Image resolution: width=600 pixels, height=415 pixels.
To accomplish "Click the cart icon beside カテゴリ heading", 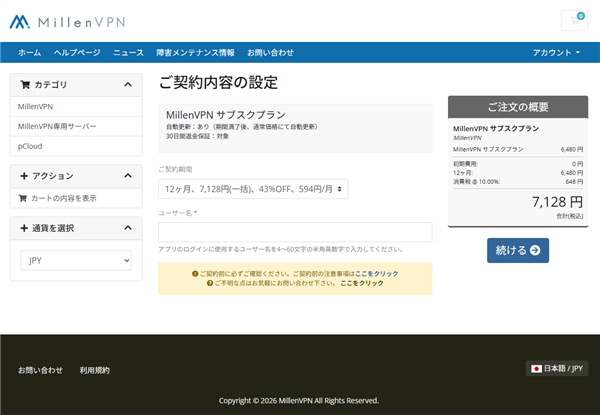I will coord(25,85).
